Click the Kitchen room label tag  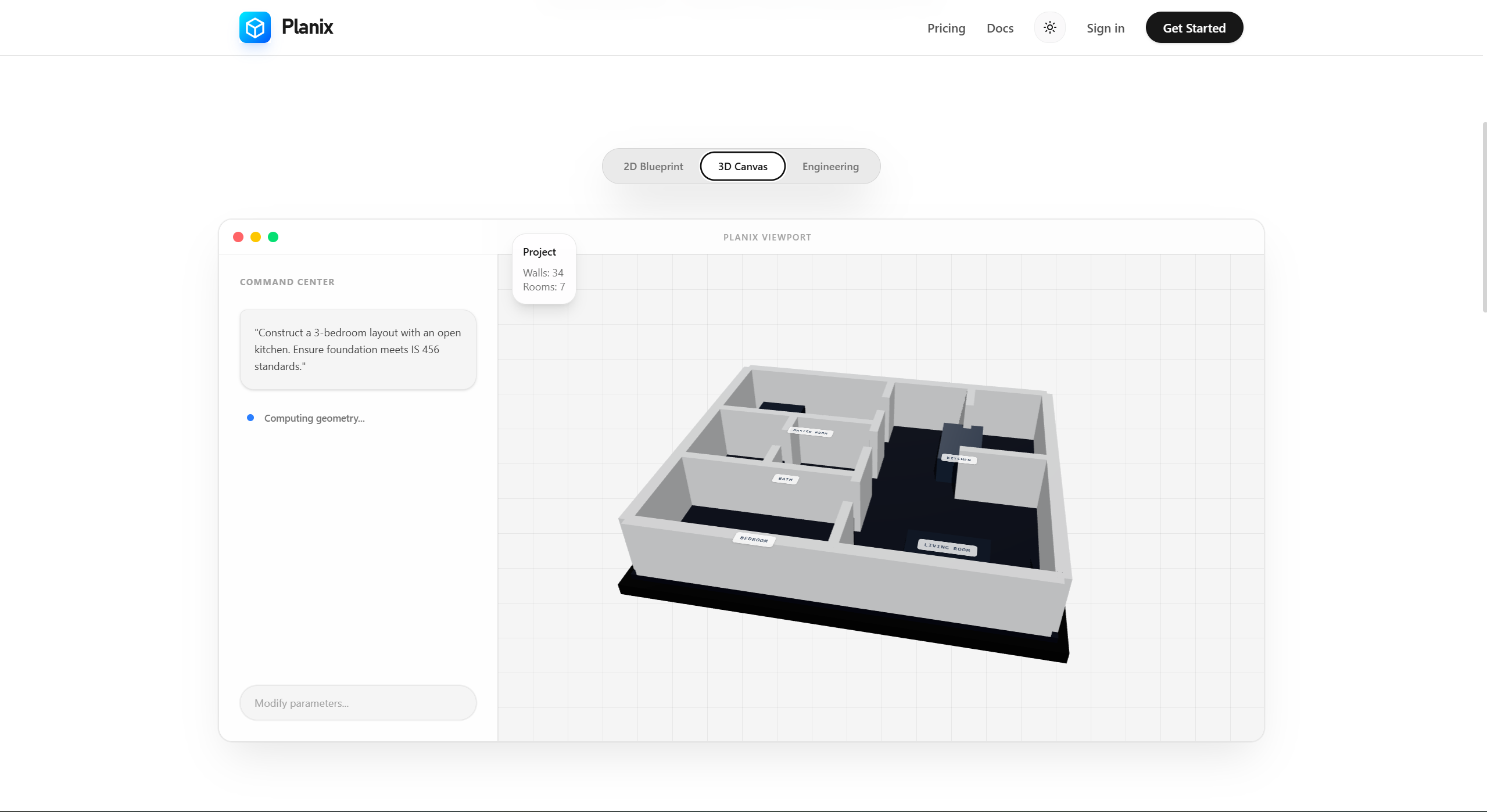(x=959, y=459)
